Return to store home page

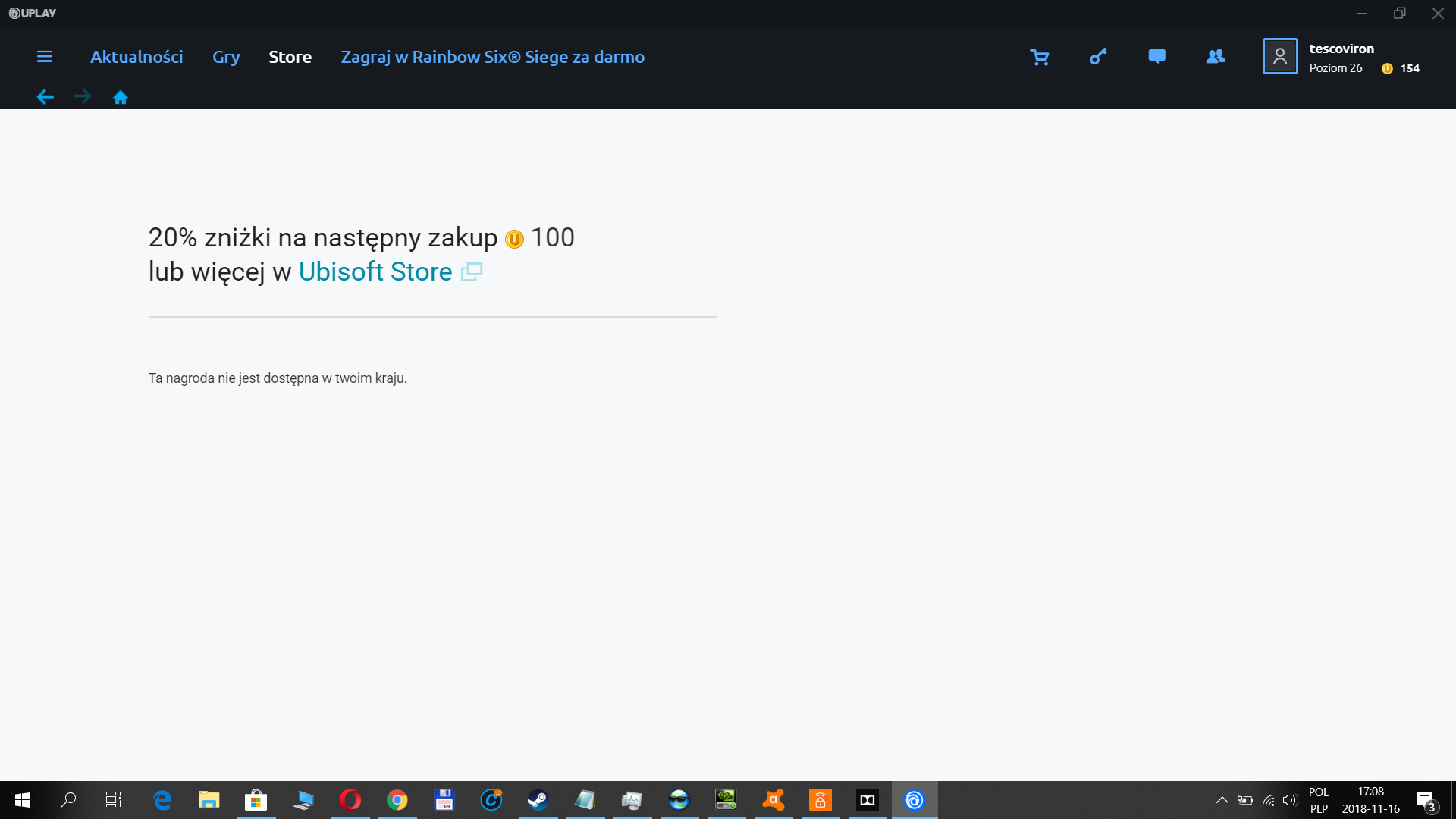tap(121, 96)
